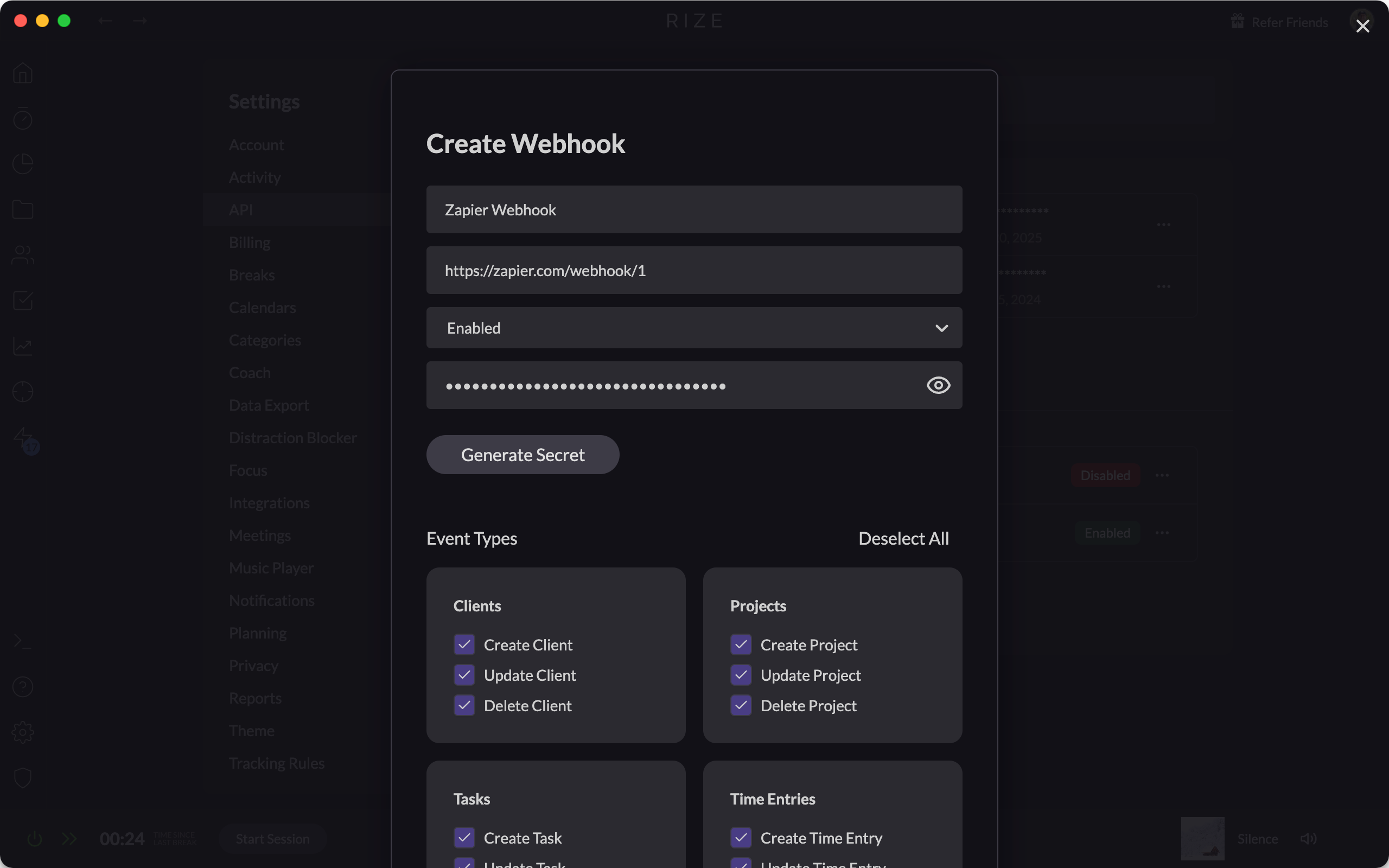Open the people Clients sidebar icon

click(x=23, y=255)
